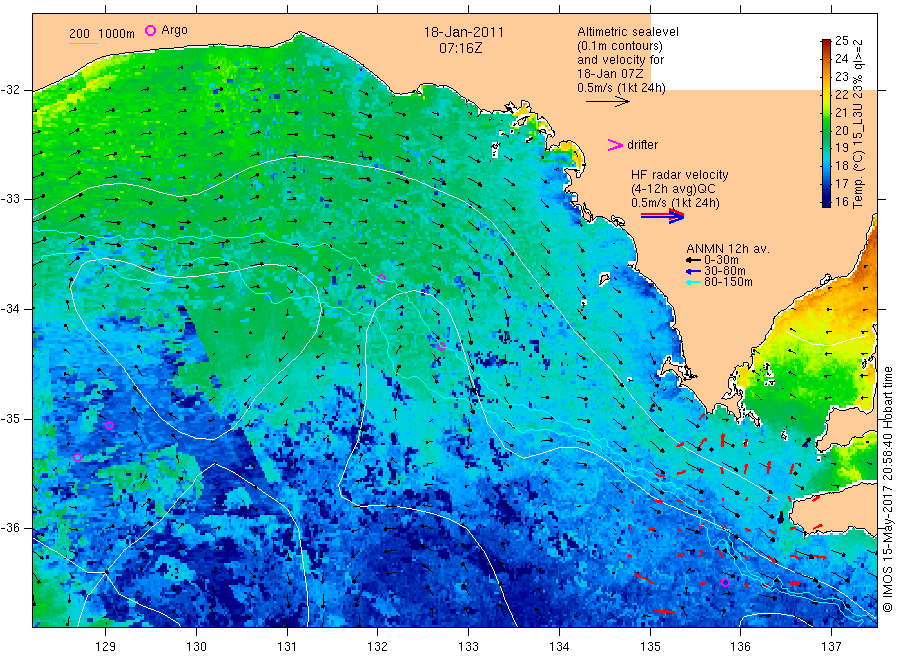This screenshot has height=660, width=900.
Task: Click the 'Altimetric sealevel' heading text
Action: pyautogui.click(x=627, y=32)
